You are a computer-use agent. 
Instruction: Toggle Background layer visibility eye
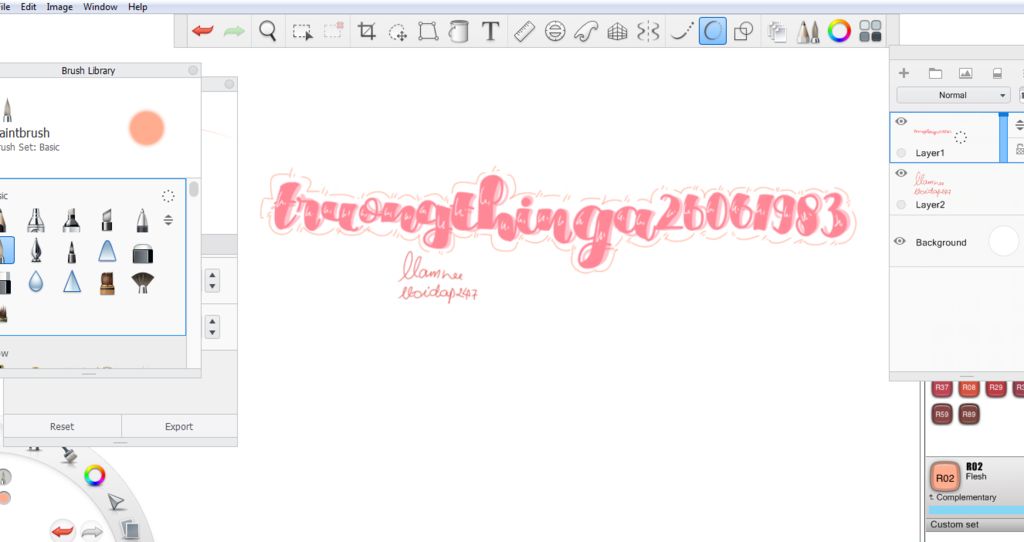coord(900,242)
